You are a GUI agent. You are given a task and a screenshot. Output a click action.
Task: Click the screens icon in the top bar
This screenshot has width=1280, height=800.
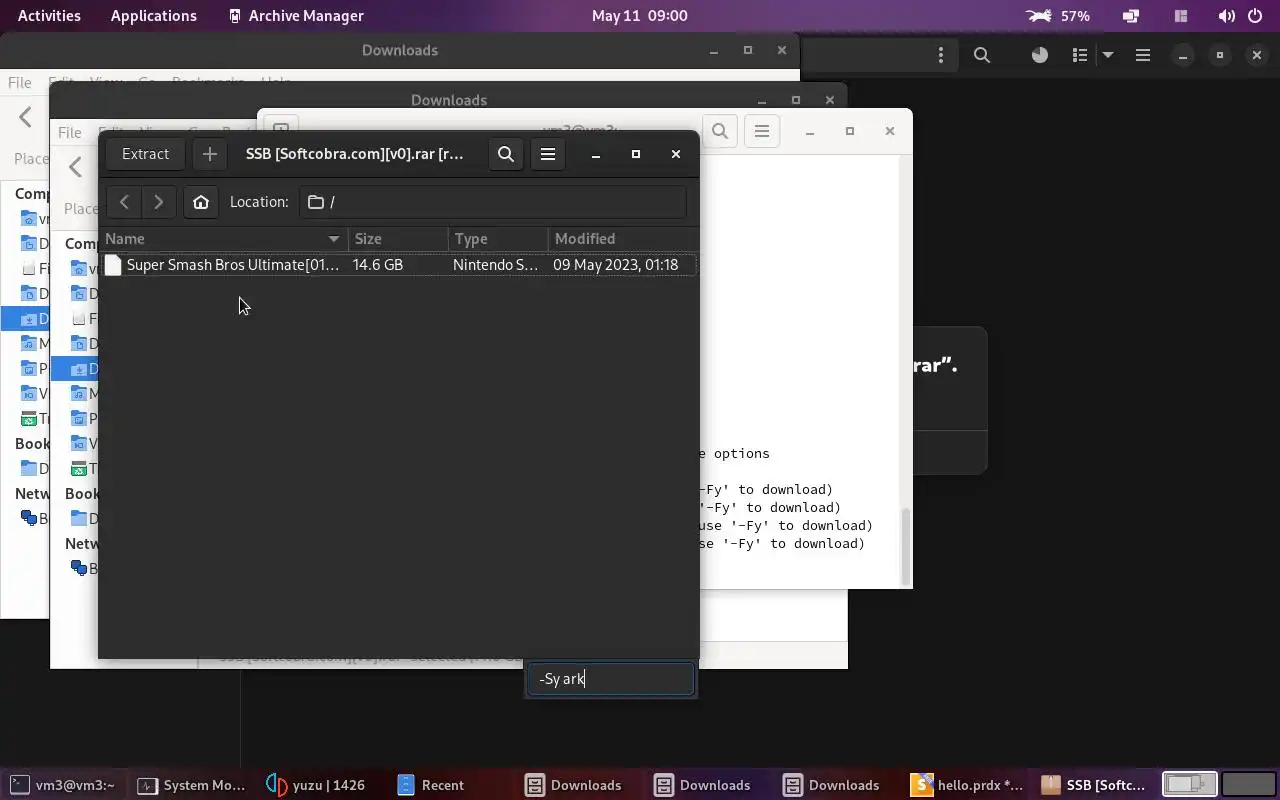click(x=1131, y=16)
